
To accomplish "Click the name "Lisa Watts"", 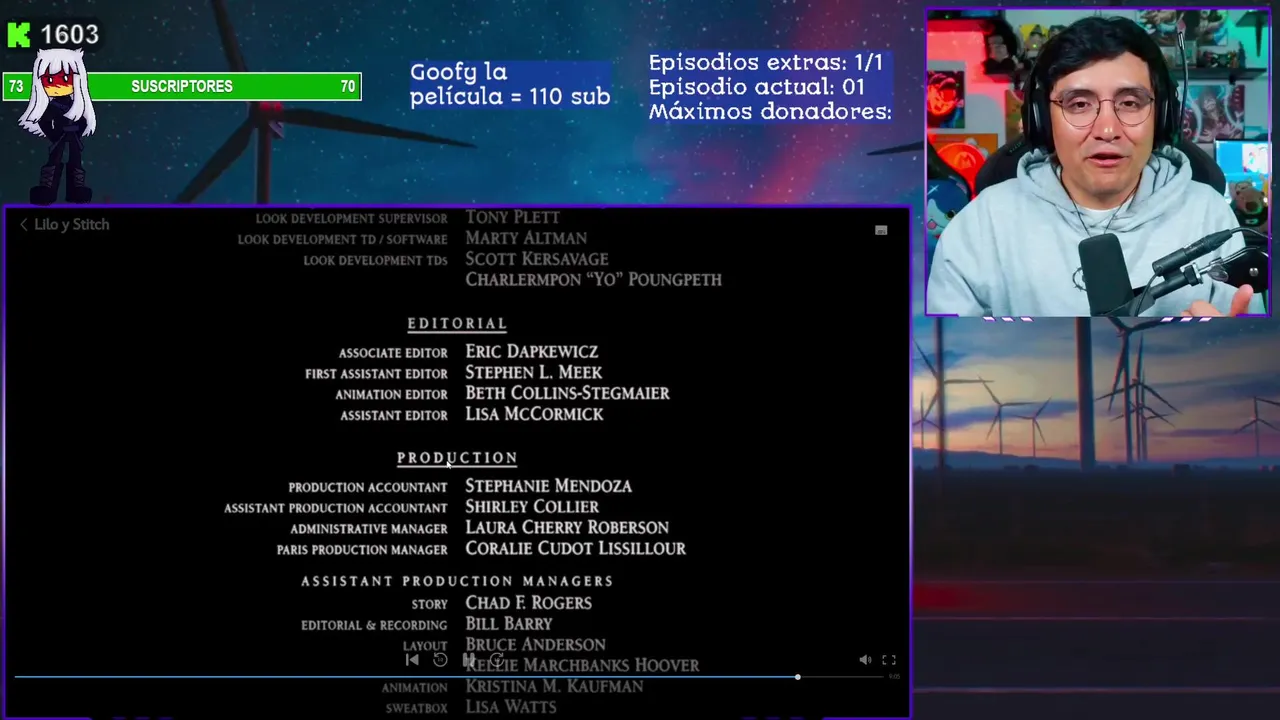I will (510, 708).
